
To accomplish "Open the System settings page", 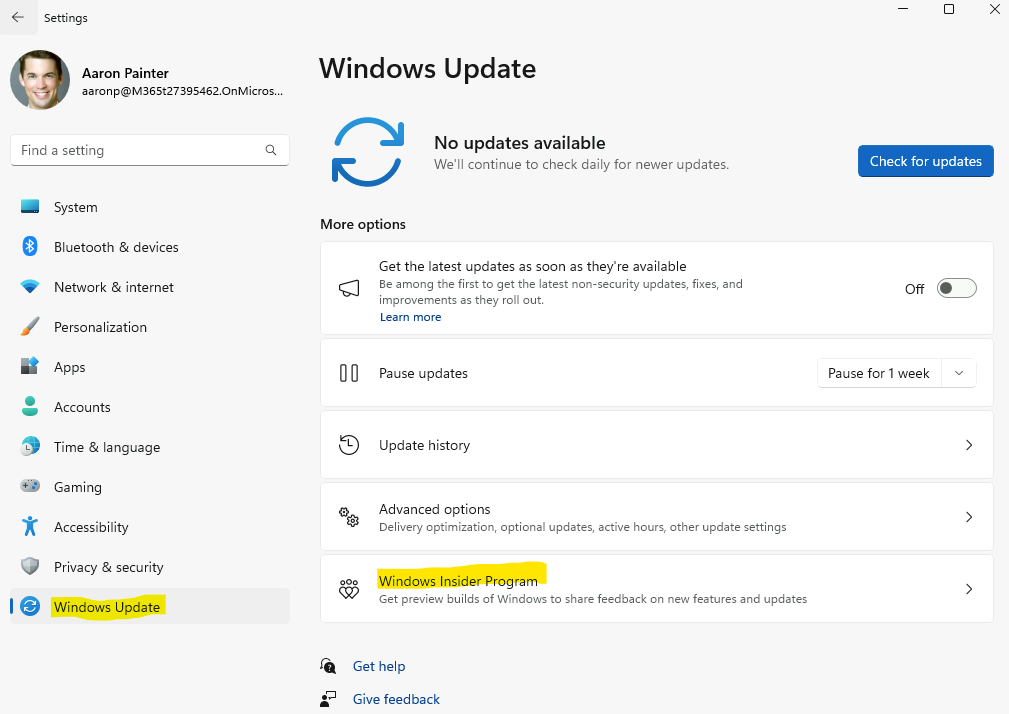I will 150,207.
